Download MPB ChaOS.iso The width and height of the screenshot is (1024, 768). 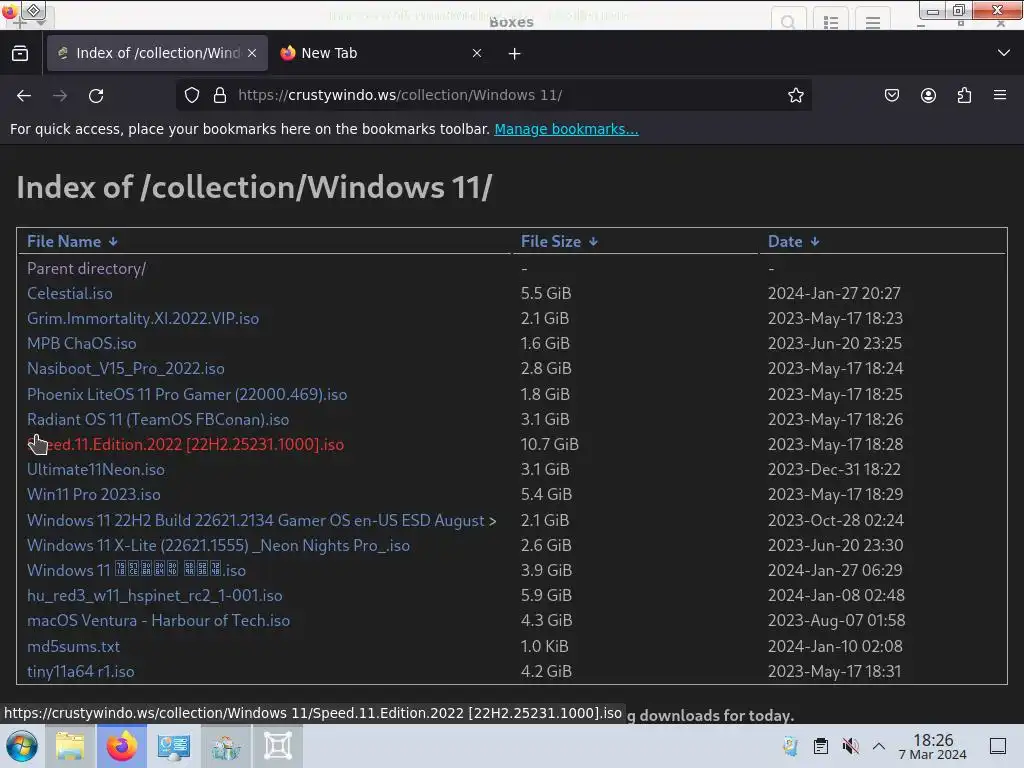click(82, 344)
